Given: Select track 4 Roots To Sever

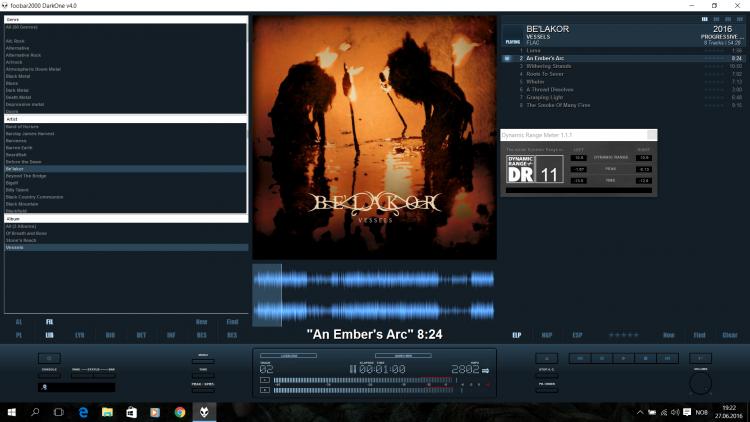Looking at the screenshot, I should [623, 74].
